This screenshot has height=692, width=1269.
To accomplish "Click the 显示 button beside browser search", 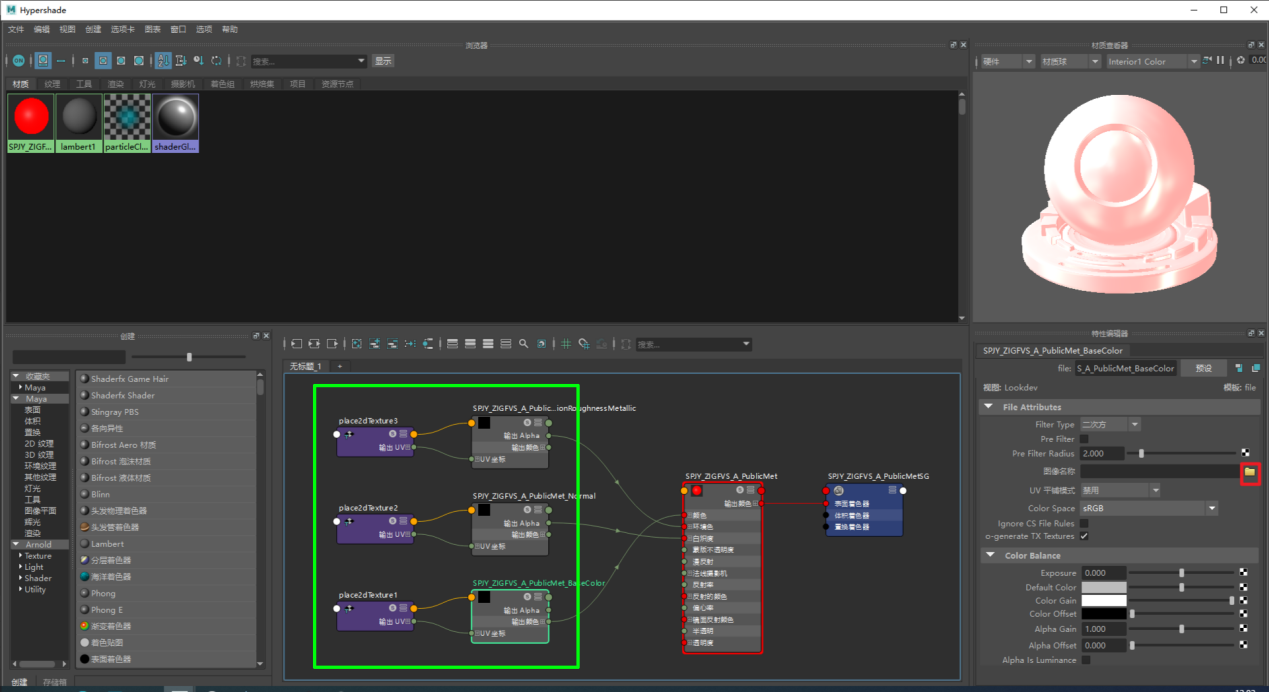I will [383, 61].
